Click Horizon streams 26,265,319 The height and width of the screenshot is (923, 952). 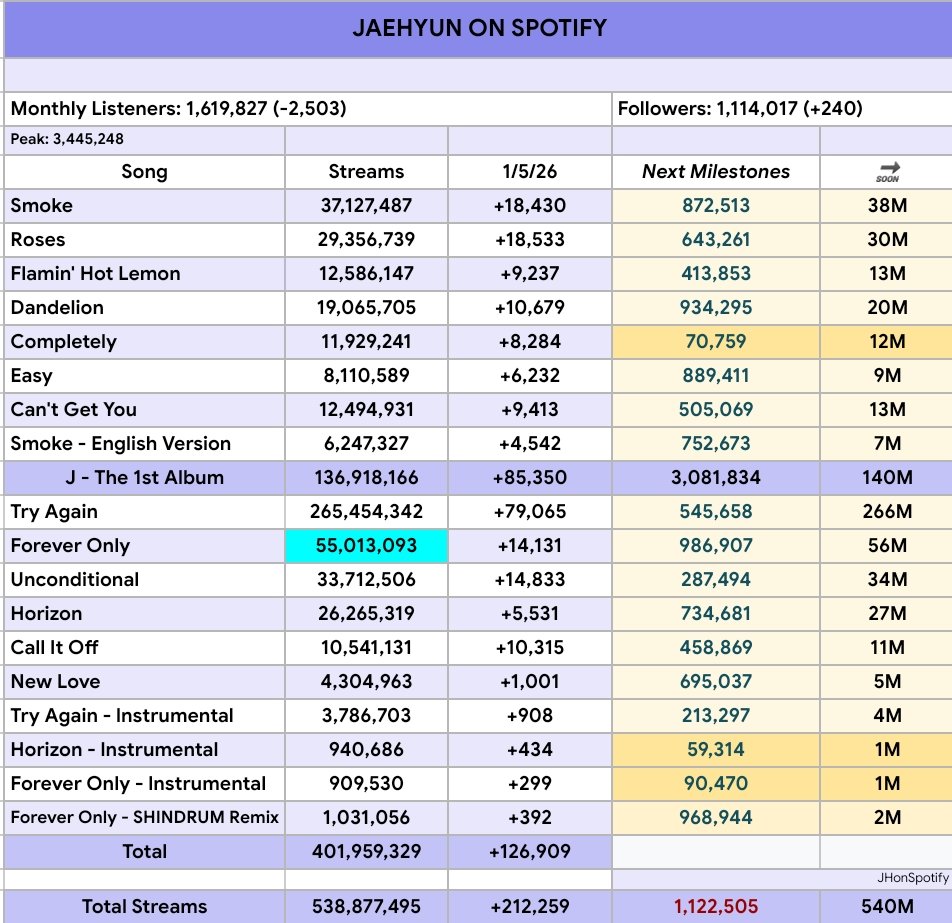point(366,614)
